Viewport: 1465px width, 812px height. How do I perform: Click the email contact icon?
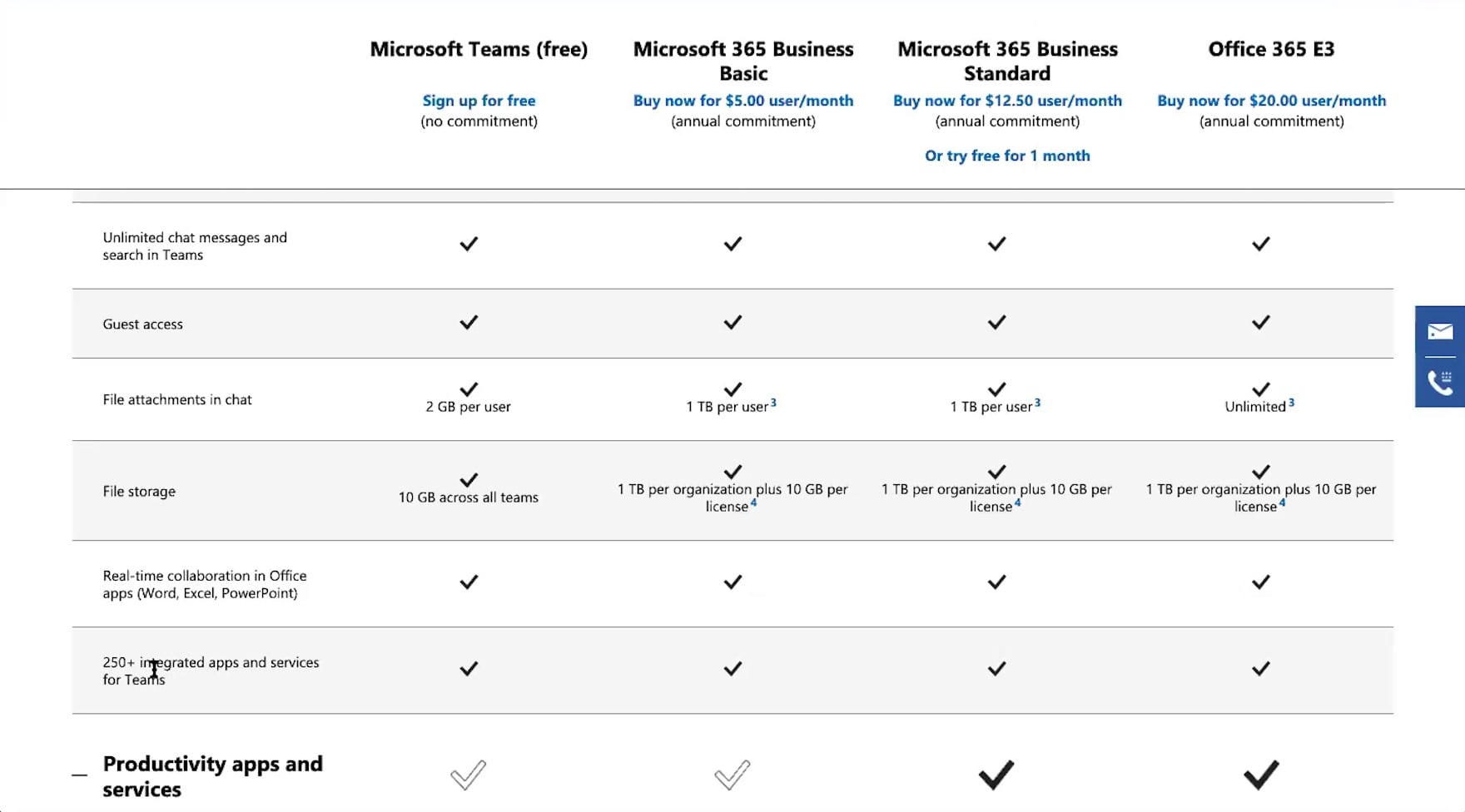coord(1440,332)
